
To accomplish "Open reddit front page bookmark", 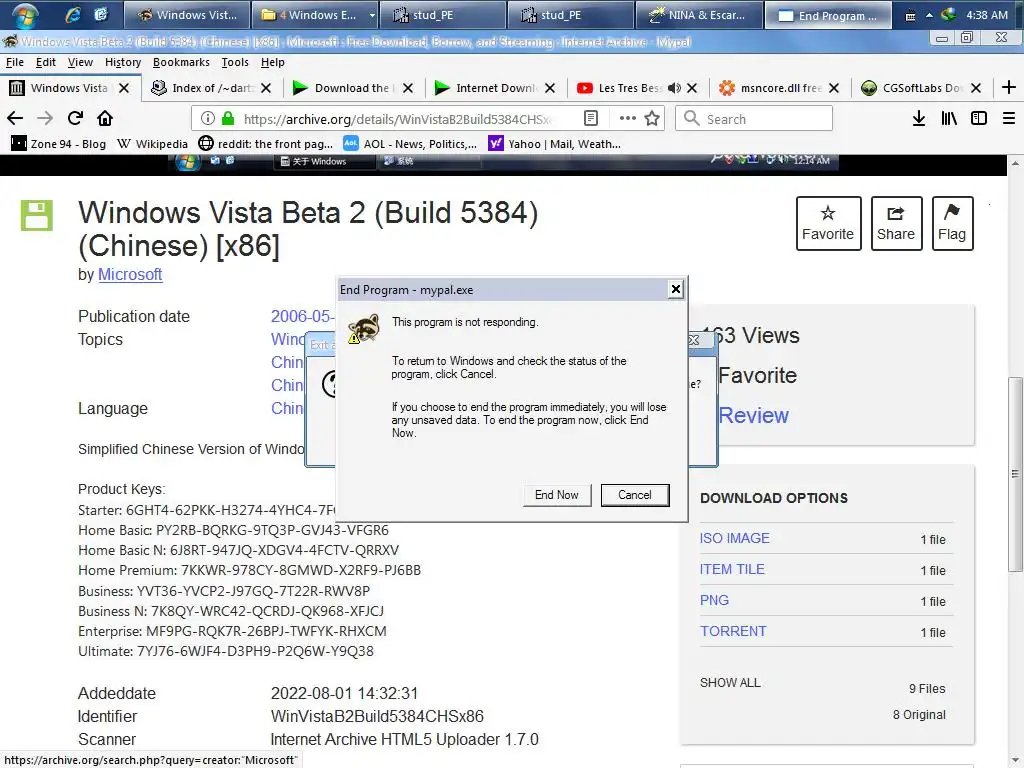I will (x=266, y=144).
